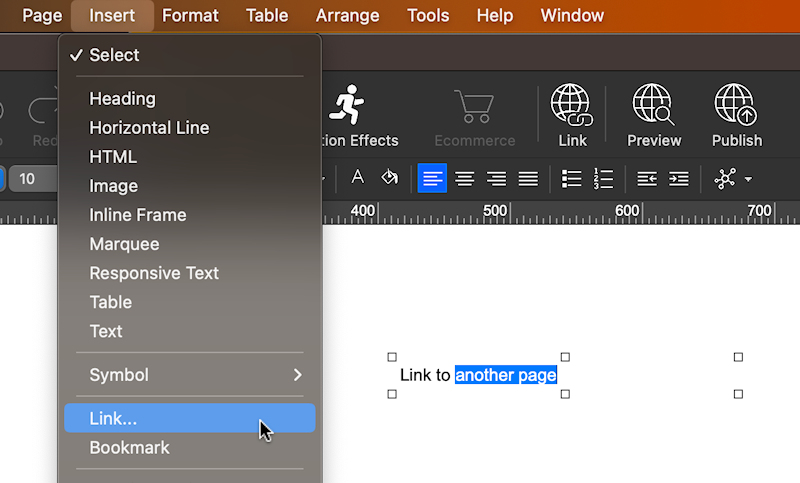Viewport: 800px width, 483px height.
Task: Insert a numbered list
Action: (x=603, y=178)
